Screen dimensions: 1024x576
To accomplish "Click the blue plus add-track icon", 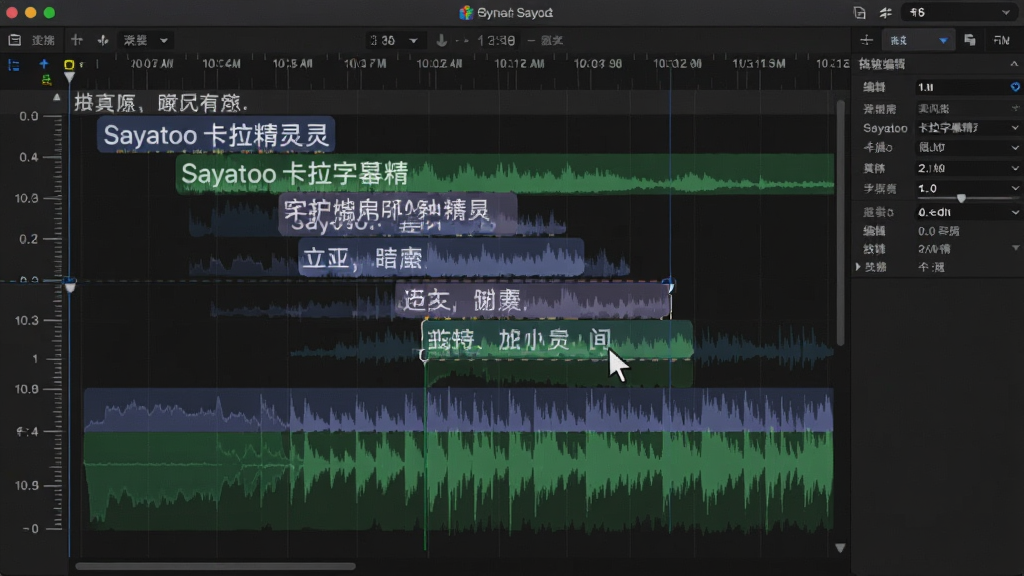I will (x=44, y=64).
